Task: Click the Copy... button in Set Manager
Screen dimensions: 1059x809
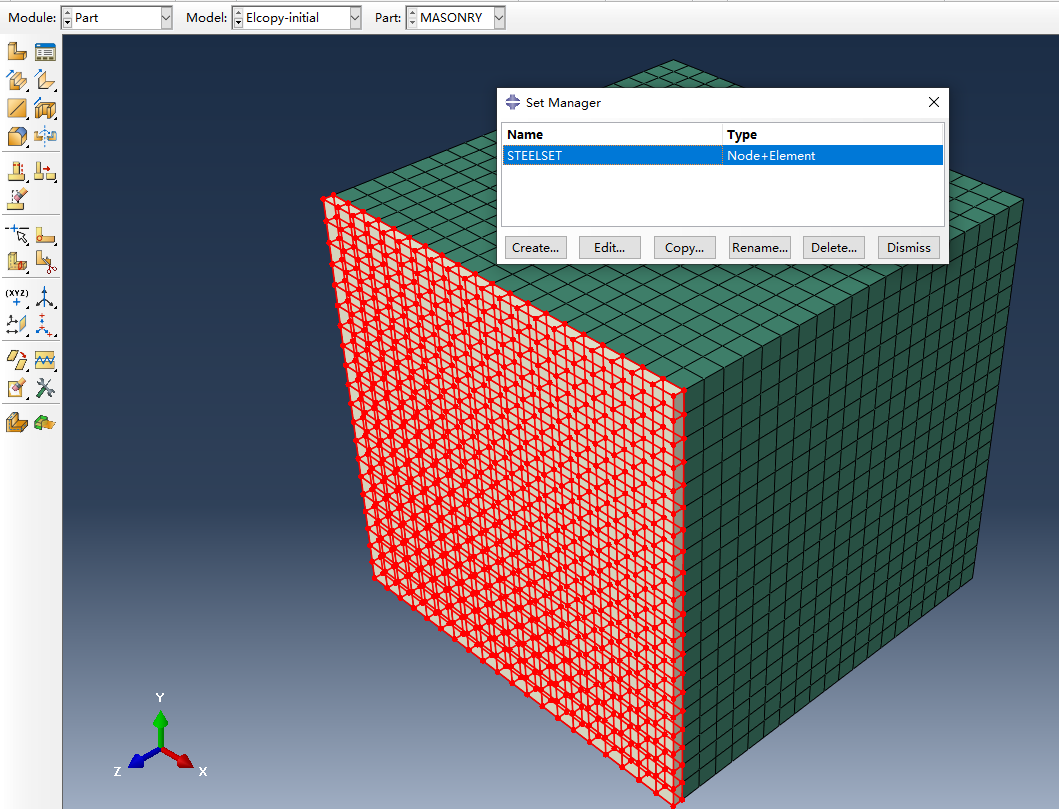Action: [684, 248]
